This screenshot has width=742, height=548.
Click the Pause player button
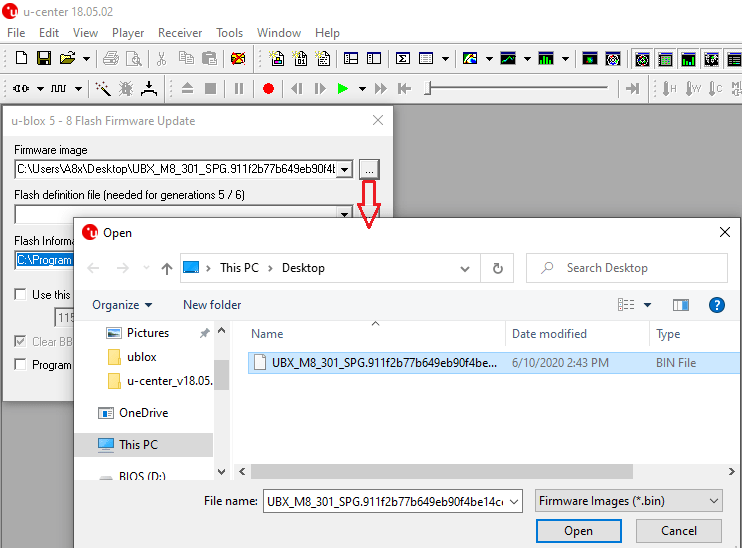click(x=239, y=88)
